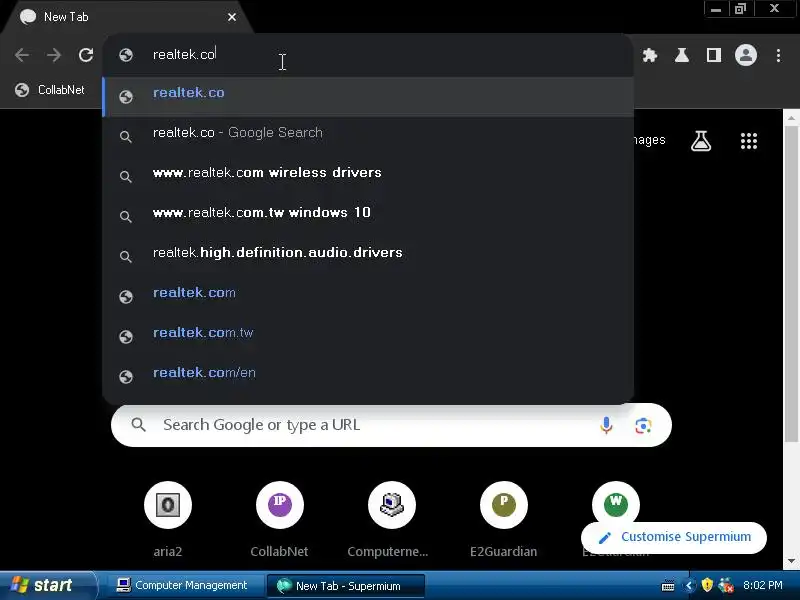
Task: Click the page vertical scrollbar thumb
Action: click(791, 283)
